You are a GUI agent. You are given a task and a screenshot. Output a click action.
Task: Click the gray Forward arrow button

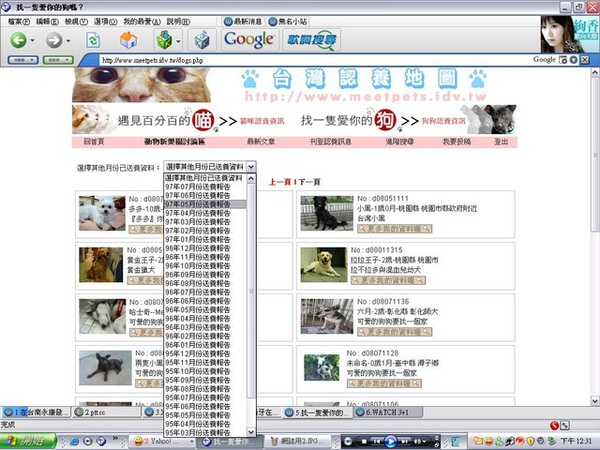click(x=54, y=40)
